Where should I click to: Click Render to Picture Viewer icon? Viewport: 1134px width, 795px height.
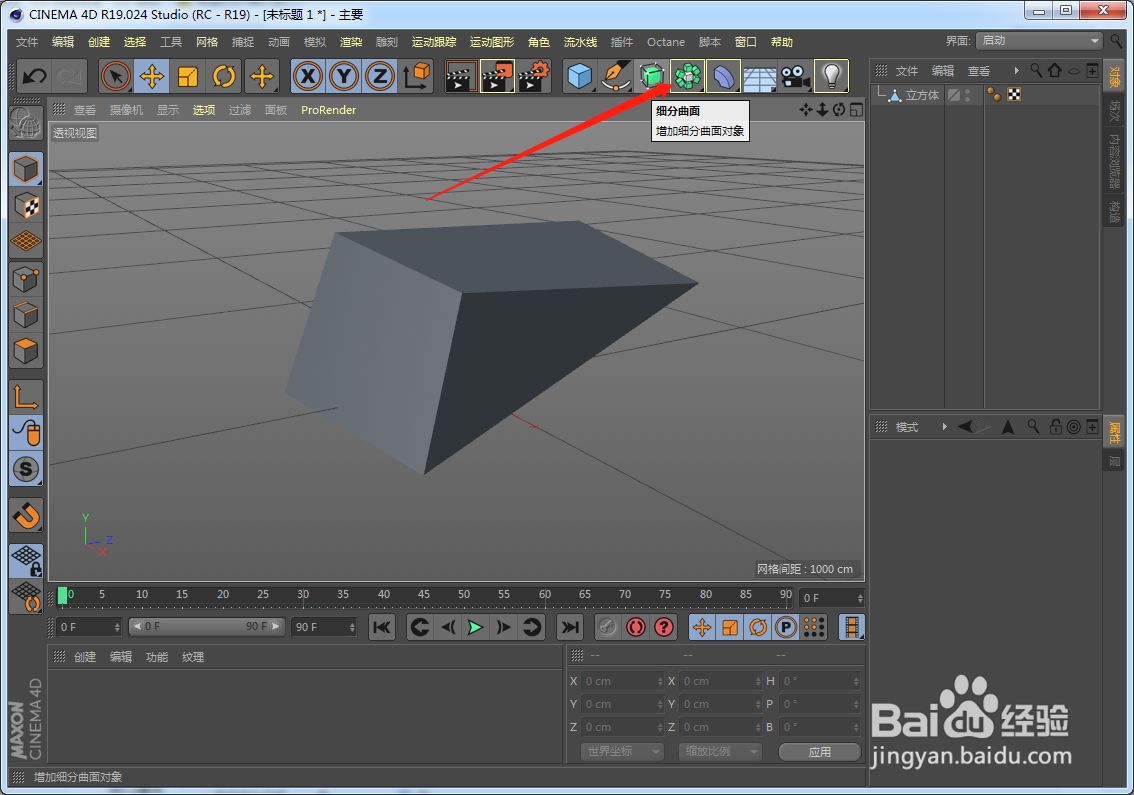point(497,76)
